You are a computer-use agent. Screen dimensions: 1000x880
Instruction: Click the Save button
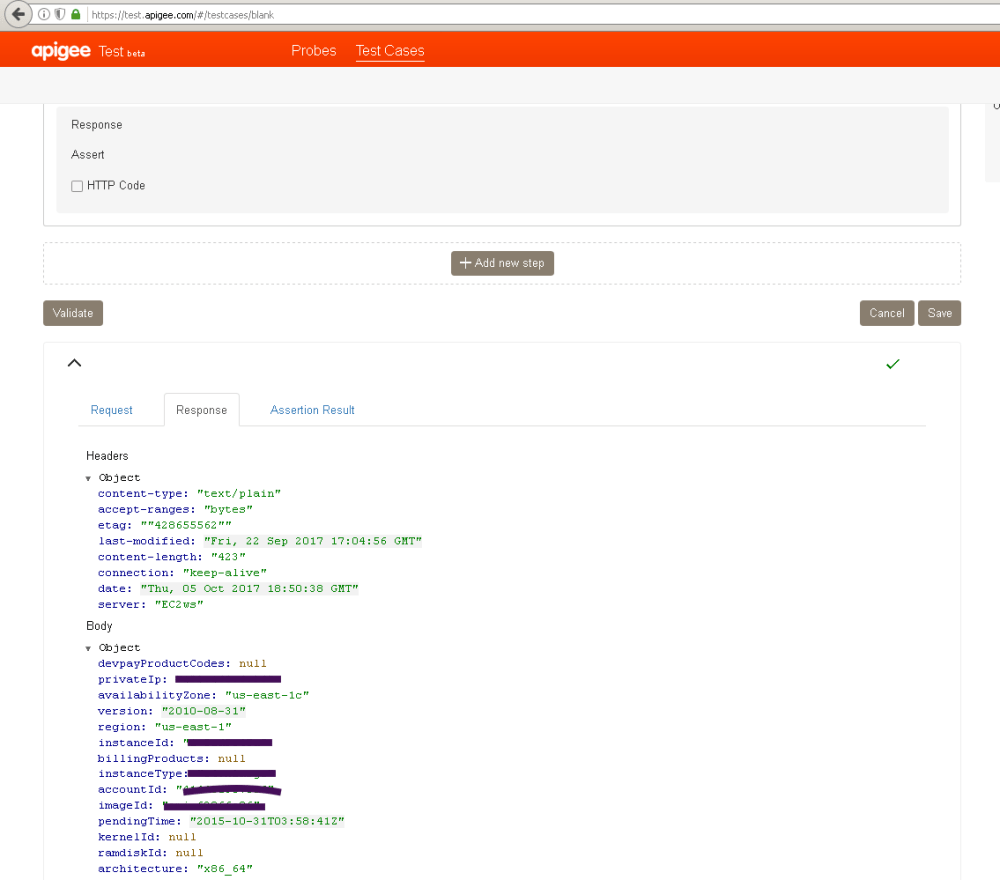[x=939, y=313]
